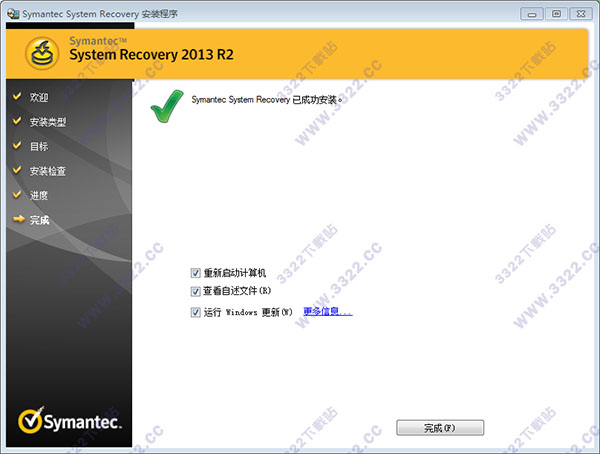Click the yellow arrow beside 完成 step

click(x=18, y=219)
